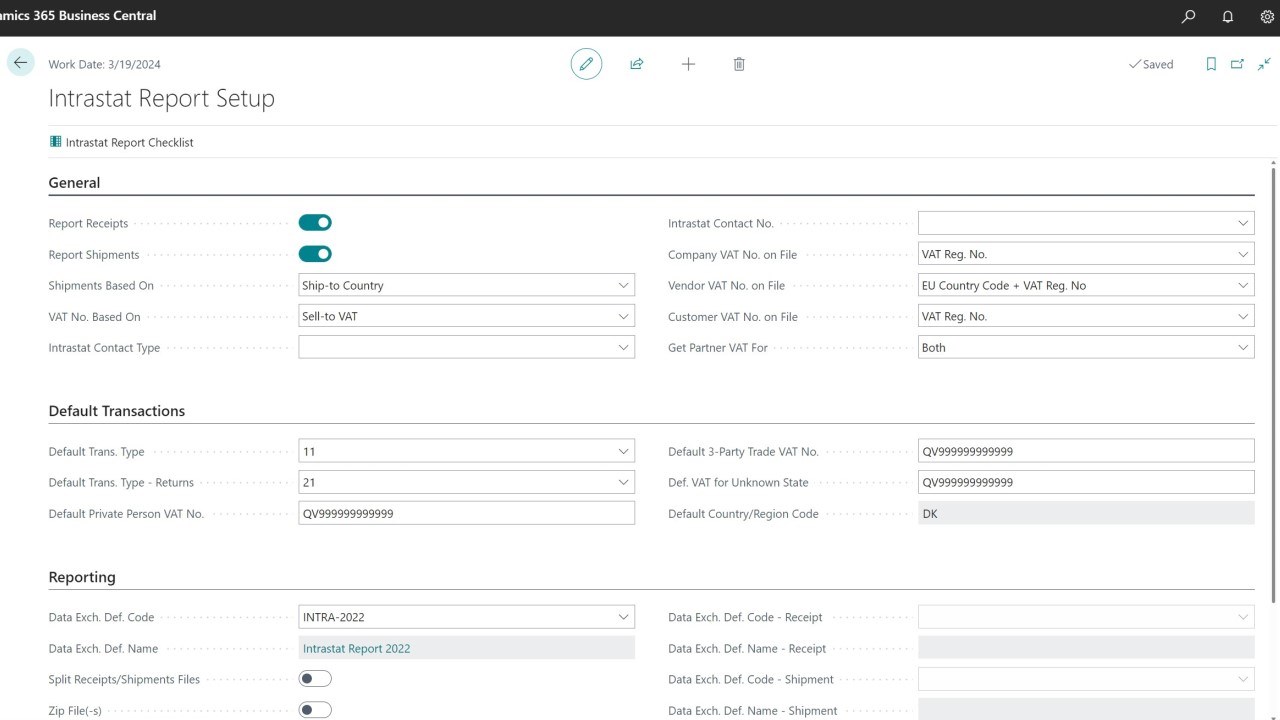The width and height of the screenshot is (1280, 720).
Task: Click the Get Partner VAT For label
Action: tap(718, 347)
